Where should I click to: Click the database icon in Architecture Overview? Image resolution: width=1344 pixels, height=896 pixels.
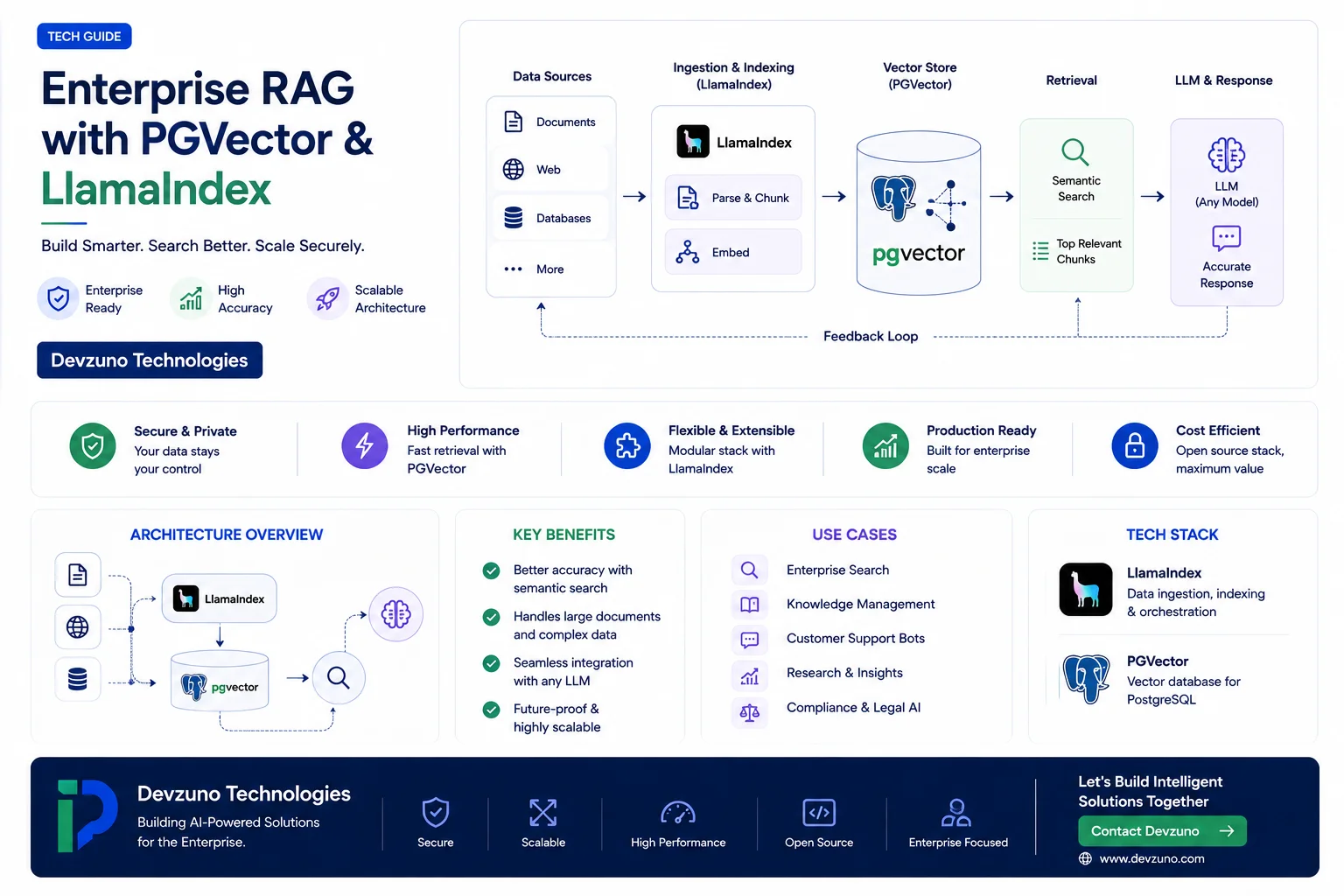click(78, 679)
